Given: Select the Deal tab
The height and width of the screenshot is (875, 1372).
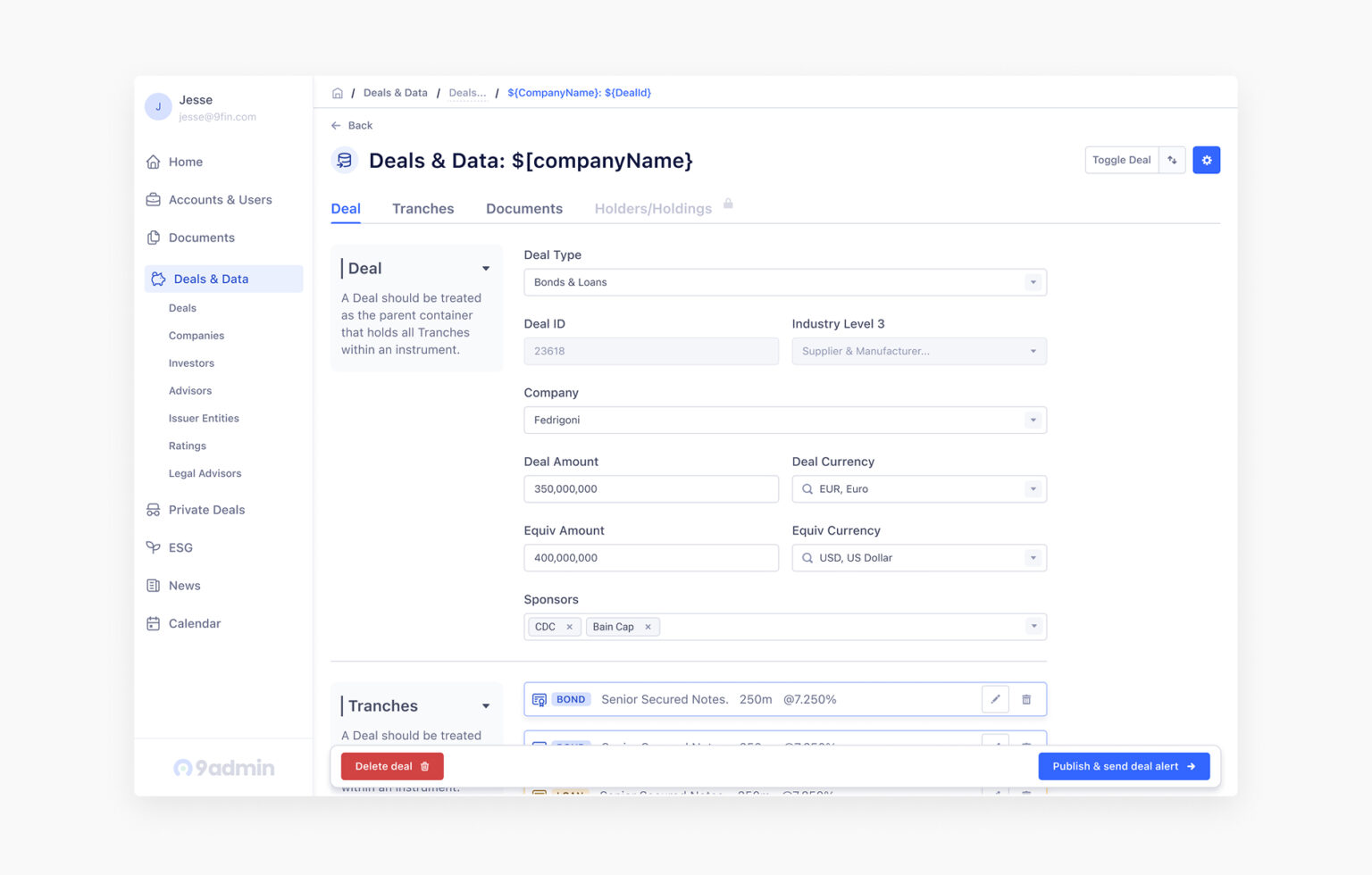Looking at the screenshot, I should pyautogui.click(x=346, y=209).
